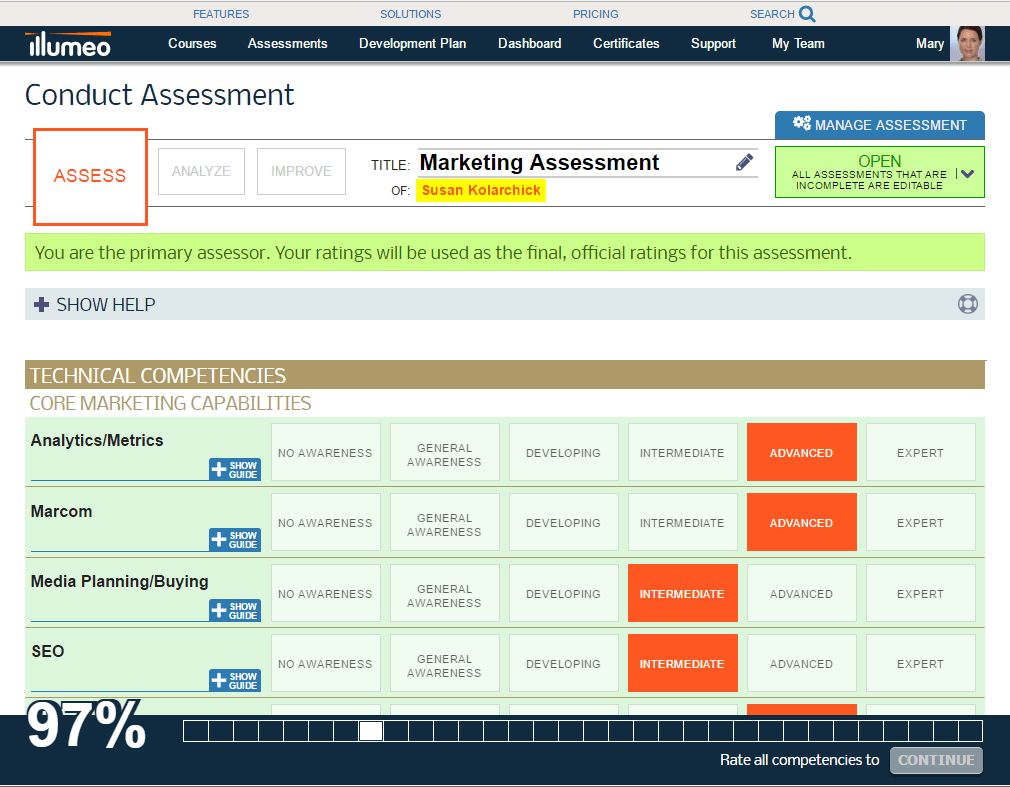Screen dimensions: 1010x787
Task: Rate SEO as No Awareness
Action: [326, 663]
